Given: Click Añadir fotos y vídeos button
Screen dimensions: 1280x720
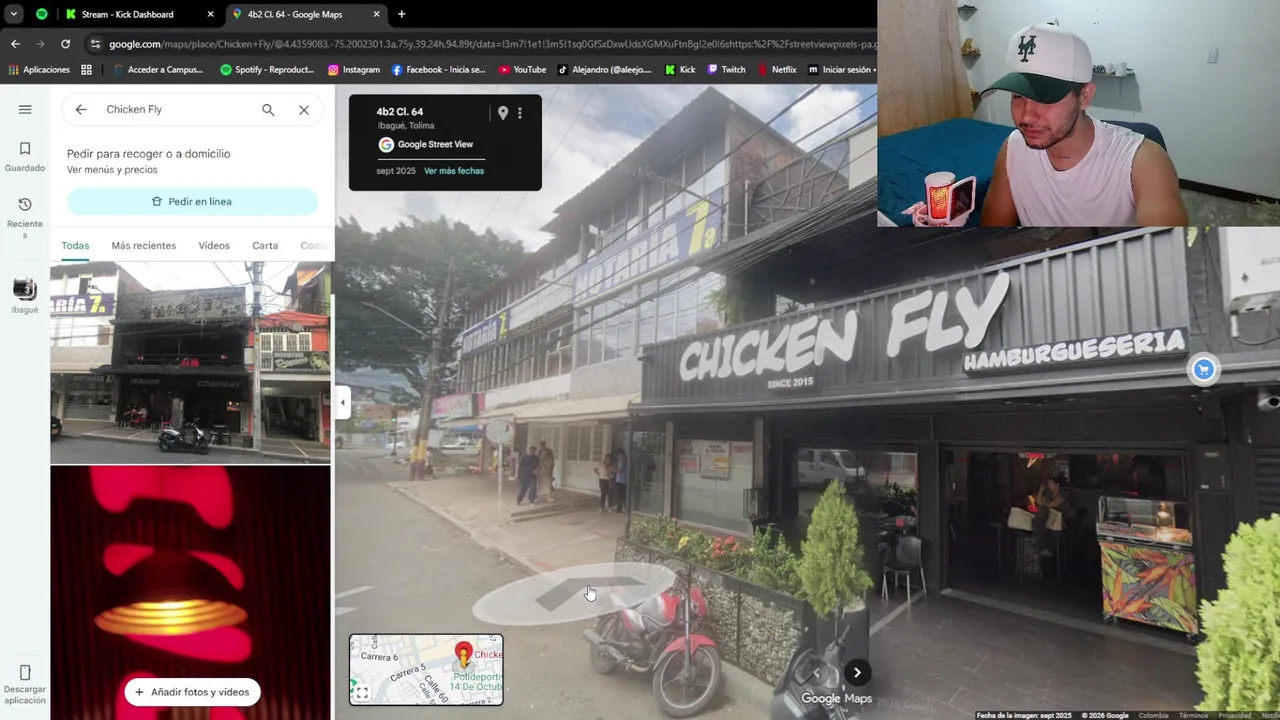Looking at the screenshot, I should 192,692.
